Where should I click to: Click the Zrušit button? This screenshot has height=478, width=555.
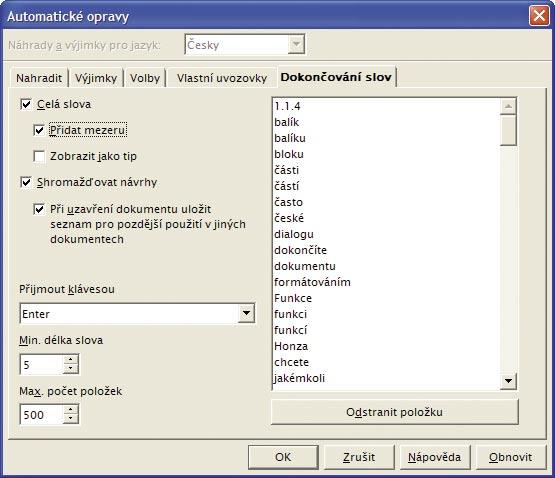pos(359,457)
